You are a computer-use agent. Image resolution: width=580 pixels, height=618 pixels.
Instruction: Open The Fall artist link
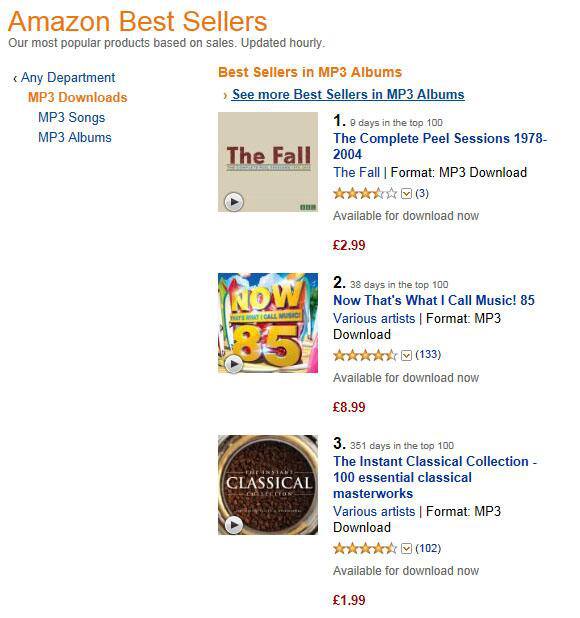pos(356,172)
